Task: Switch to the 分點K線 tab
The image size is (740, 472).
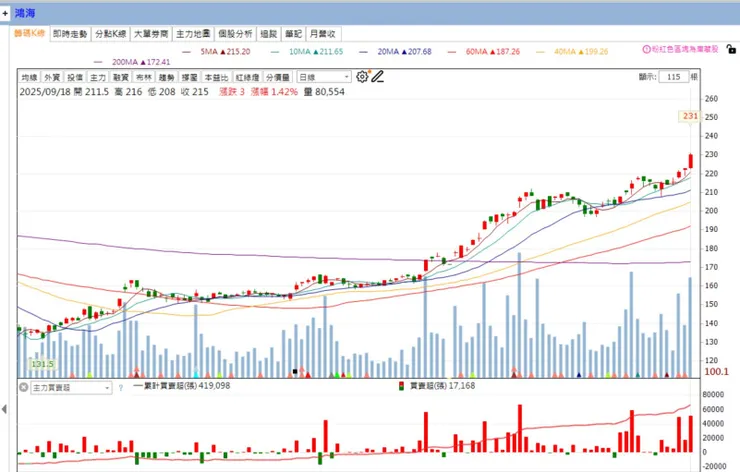Action: click(110, 34)
